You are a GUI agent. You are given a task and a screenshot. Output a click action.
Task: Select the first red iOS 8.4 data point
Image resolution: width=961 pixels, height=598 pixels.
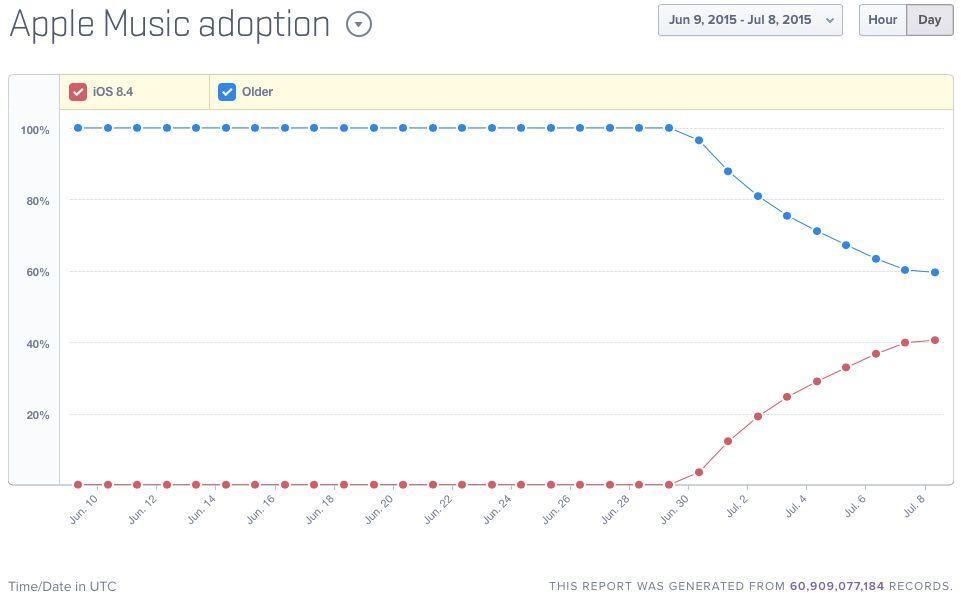tap(78, 485)
